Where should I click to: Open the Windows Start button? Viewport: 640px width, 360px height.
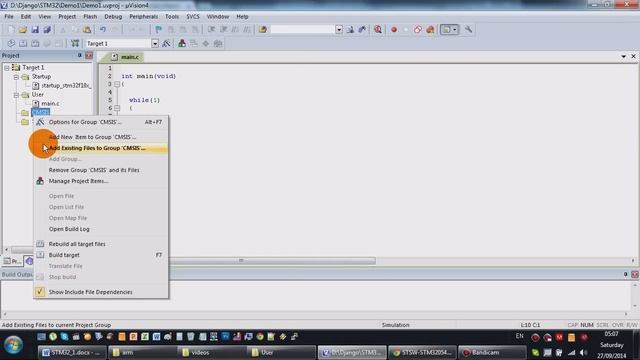(x=13, y=344)
